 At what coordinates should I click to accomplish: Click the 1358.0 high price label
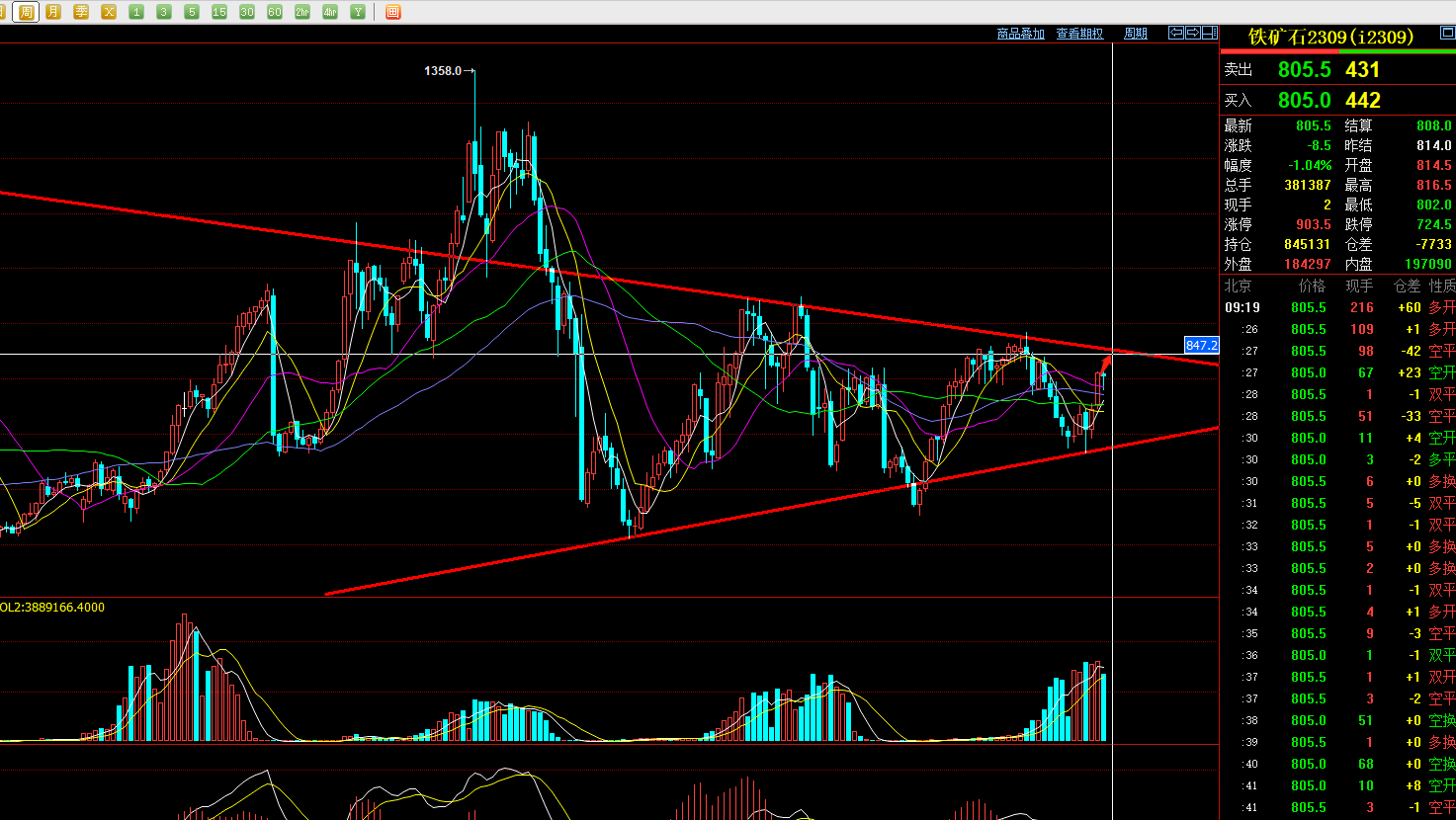443,71
